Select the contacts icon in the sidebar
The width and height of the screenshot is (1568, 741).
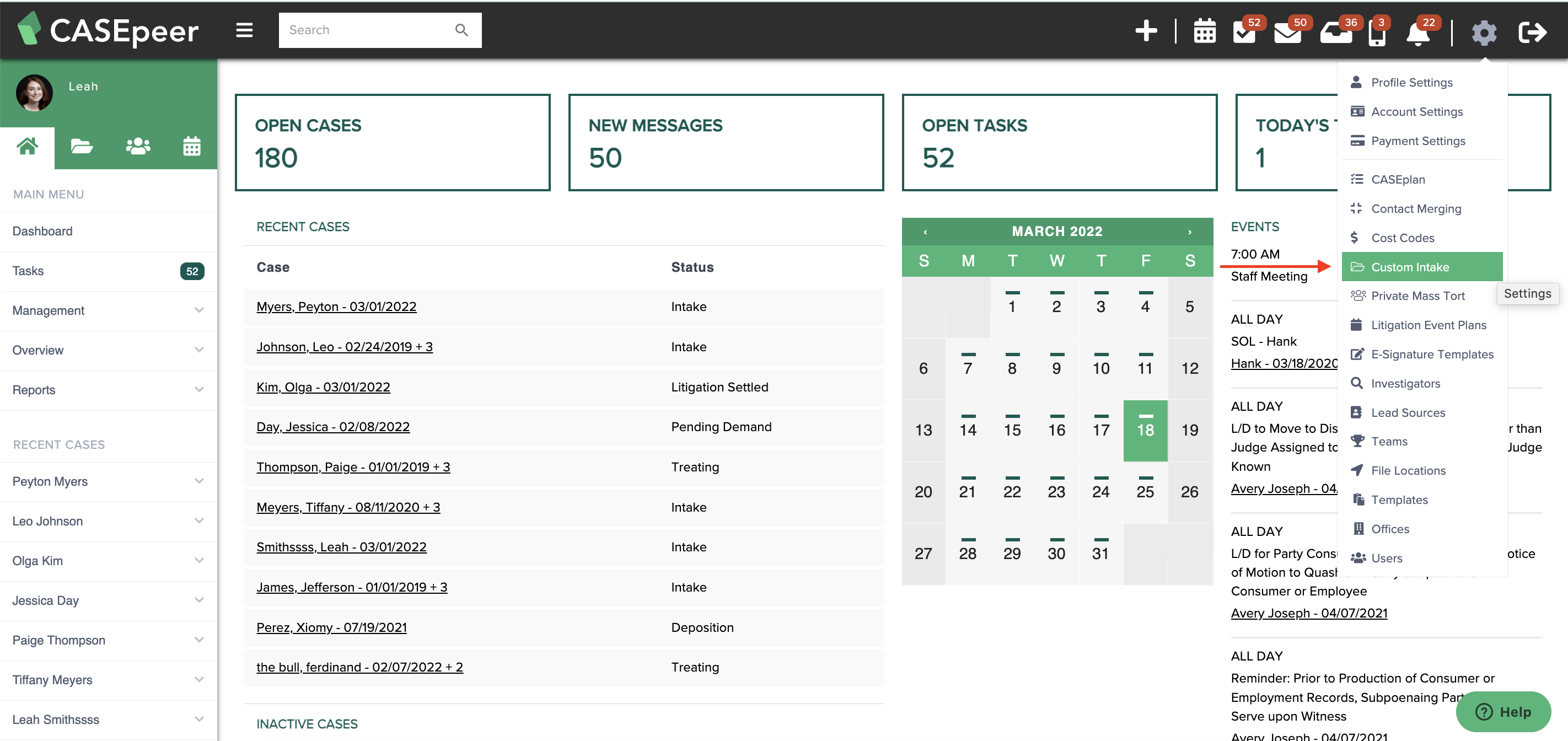(138, 146)
